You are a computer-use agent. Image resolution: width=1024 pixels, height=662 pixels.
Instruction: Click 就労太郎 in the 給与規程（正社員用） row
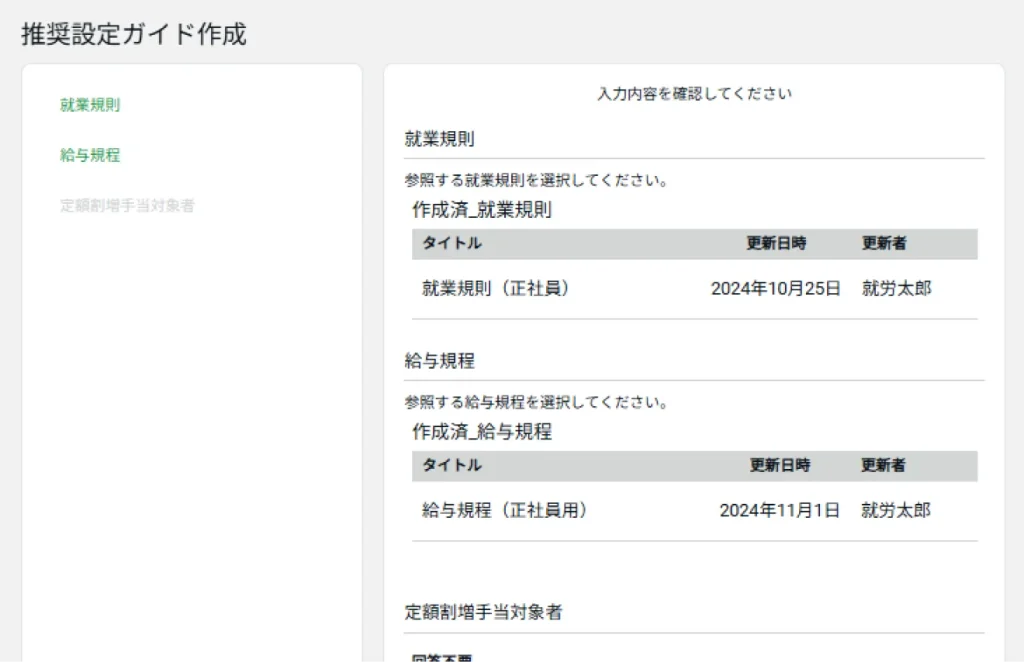point(896,511)
